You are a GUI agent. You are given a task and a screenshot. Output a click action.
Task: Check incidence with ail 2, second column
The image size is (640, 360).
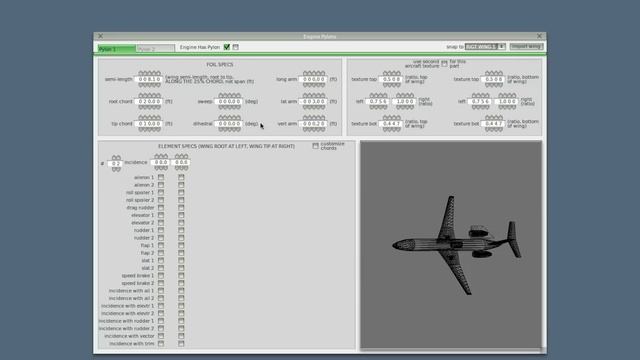pos(181,298)
